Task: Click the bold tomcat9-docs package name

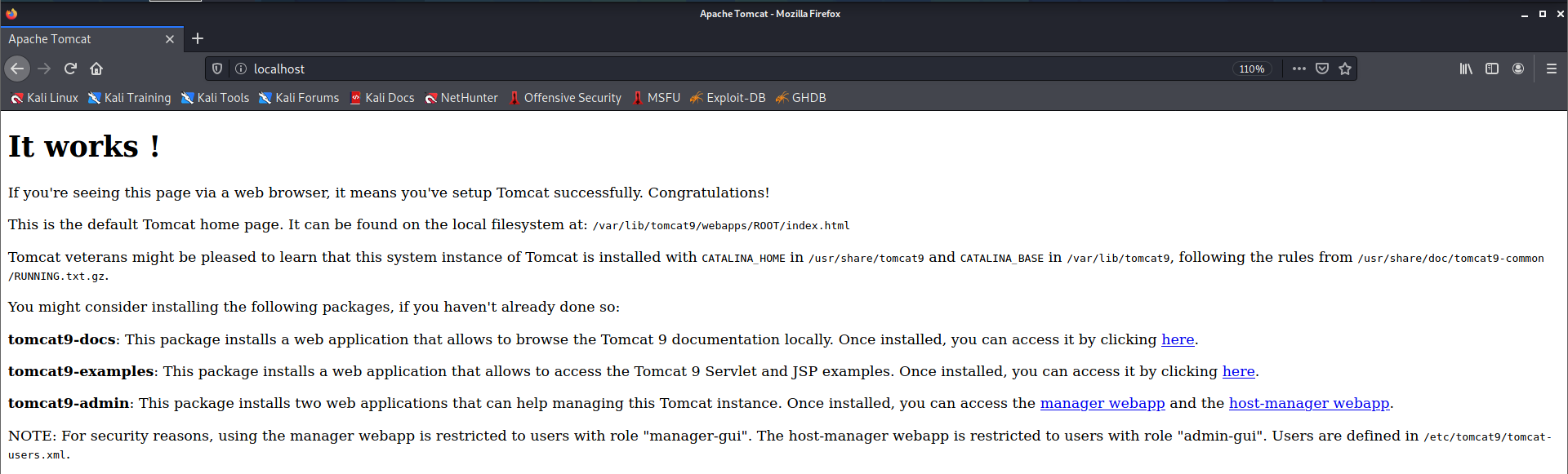Action: tap(64, 339)
